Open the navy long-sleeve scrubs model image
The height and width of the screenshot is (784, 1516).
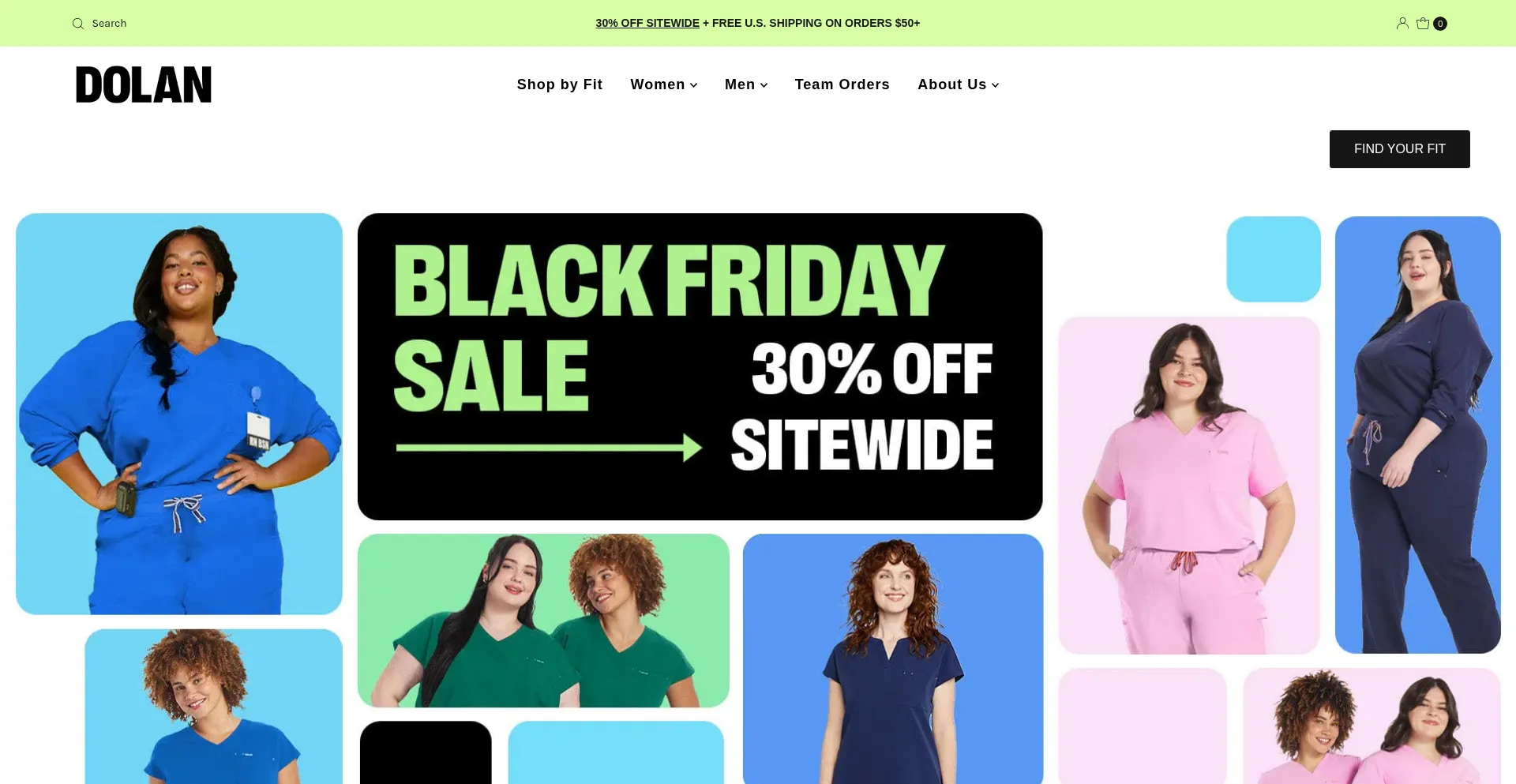(x=1418, y=435)
